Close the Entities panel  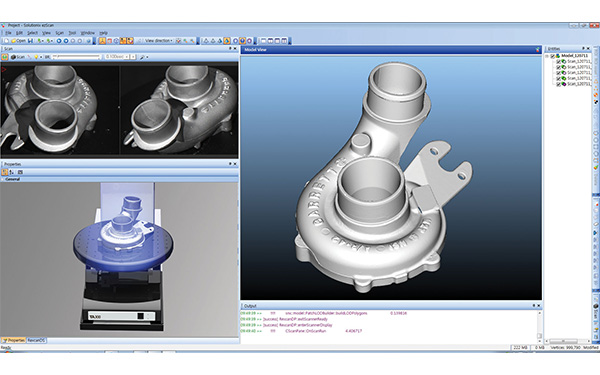click(588, 49)
